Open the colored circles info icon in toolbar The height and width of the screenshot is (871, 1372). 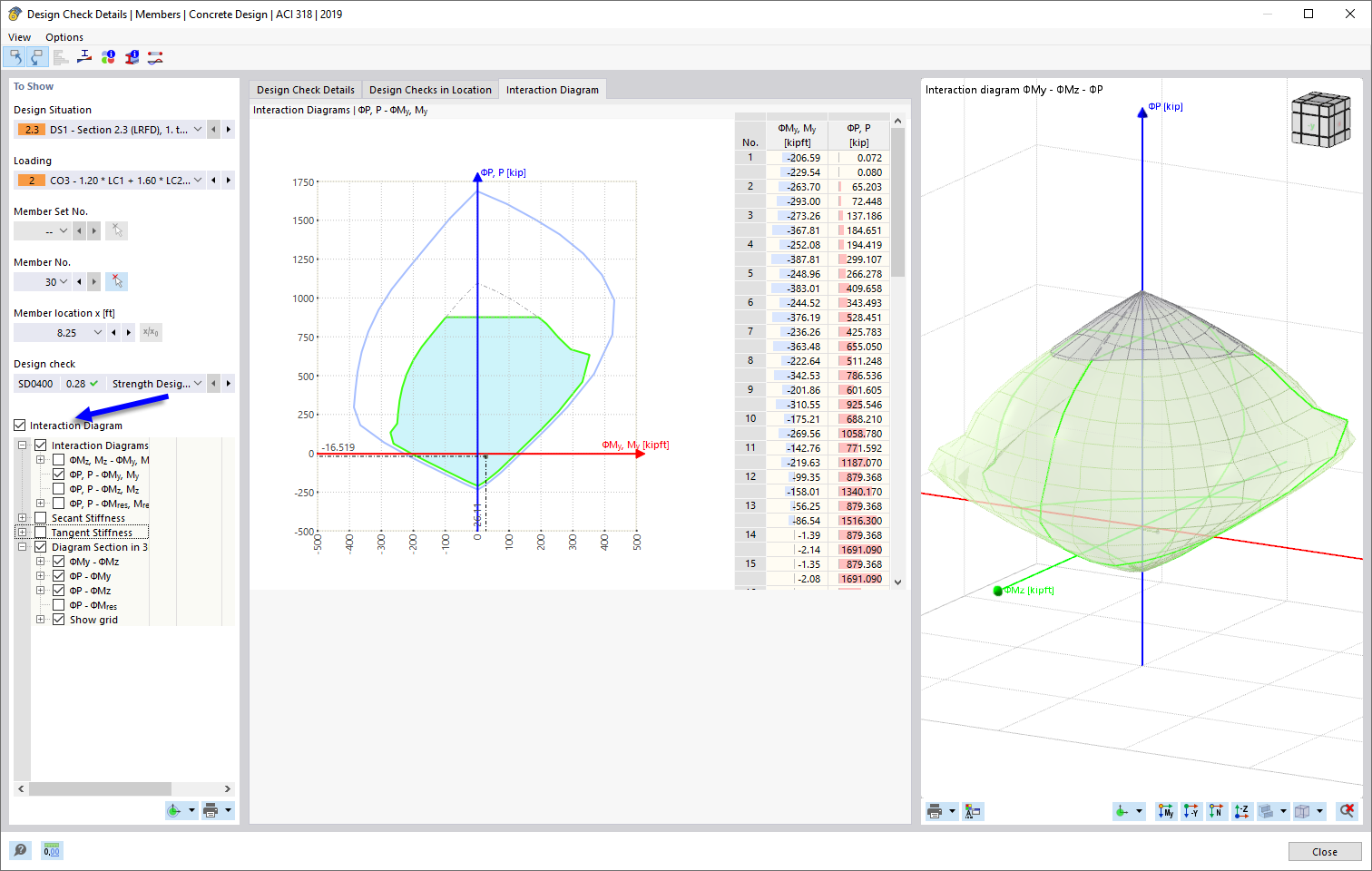(108, 57)
